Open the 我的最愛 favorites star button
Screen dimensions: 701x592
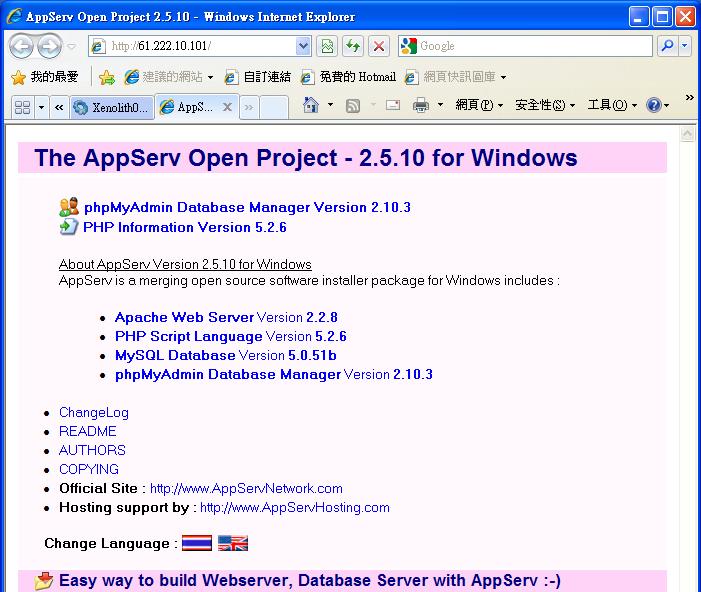(44, 77)
